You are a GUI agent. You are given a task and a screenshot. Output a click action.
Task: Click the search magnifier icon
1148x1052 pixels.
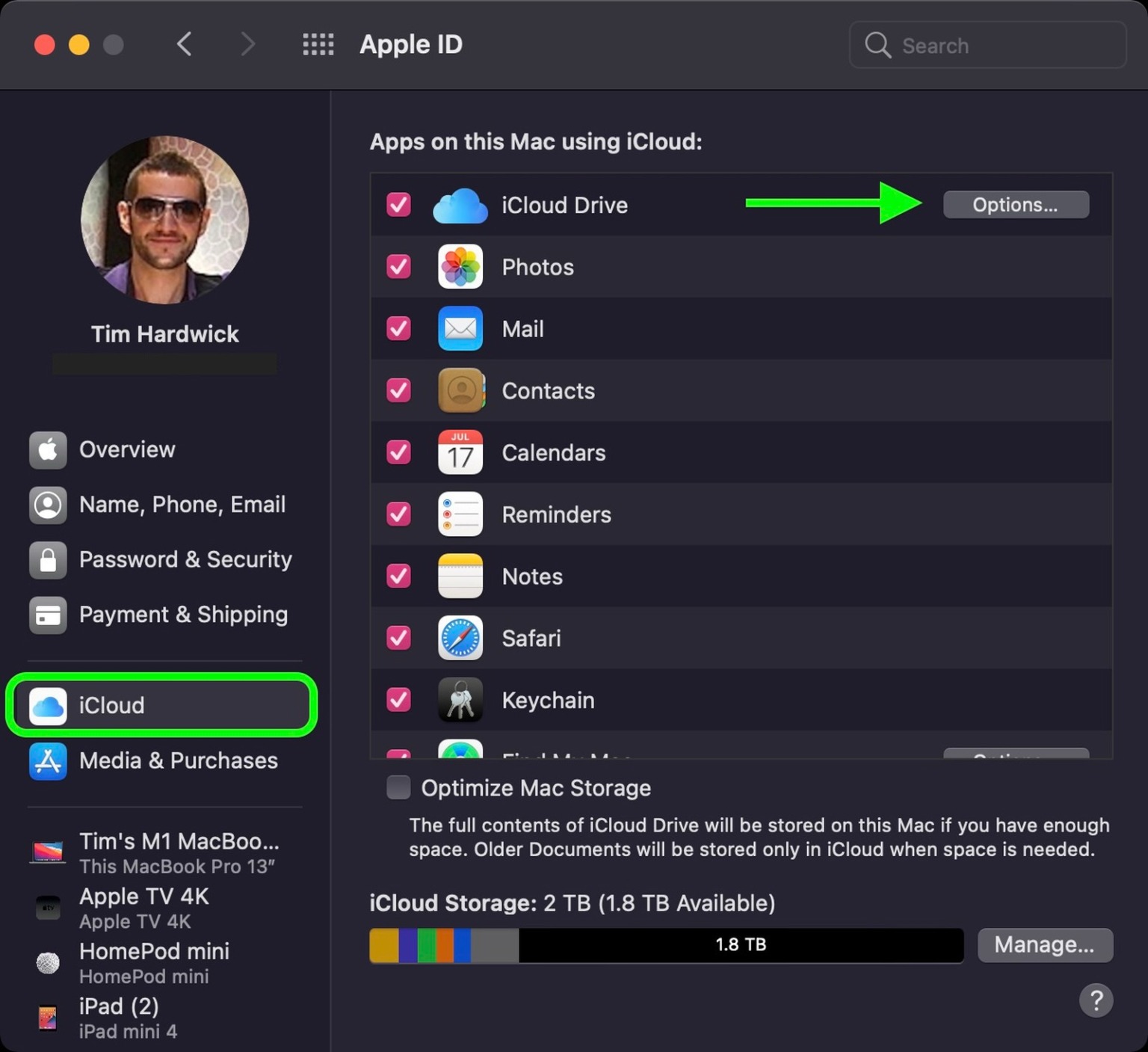(877, 45)
